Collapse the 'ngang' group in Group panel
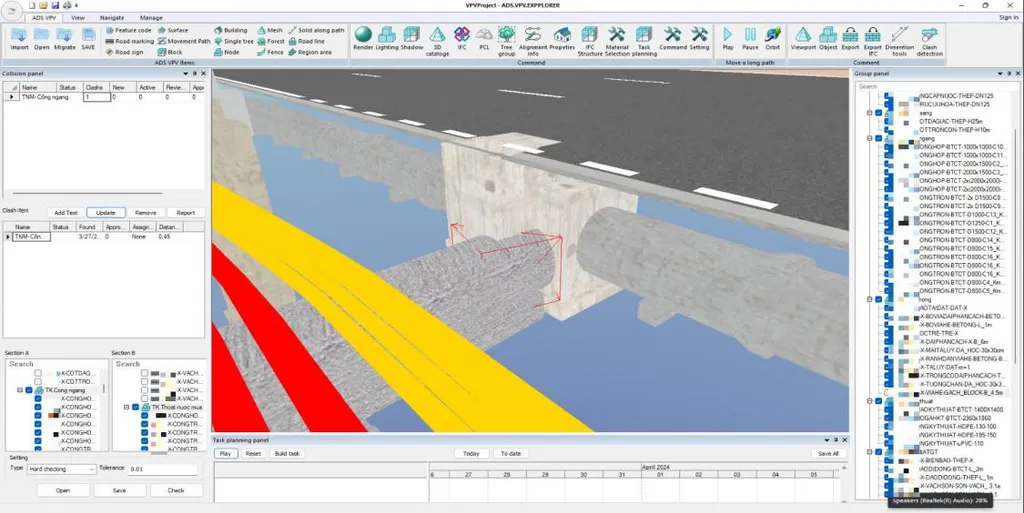This screenshot has width=1024, height=513. 869,138
